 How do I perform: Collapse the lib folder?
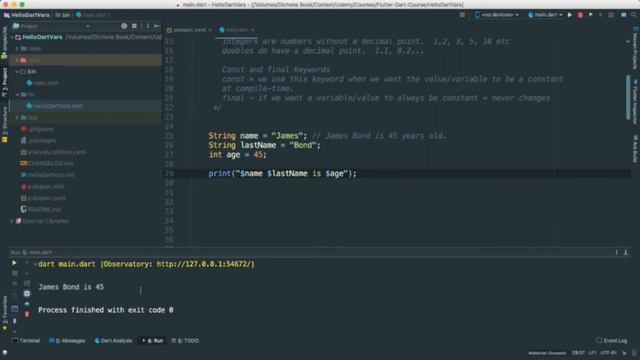[18, 94]
